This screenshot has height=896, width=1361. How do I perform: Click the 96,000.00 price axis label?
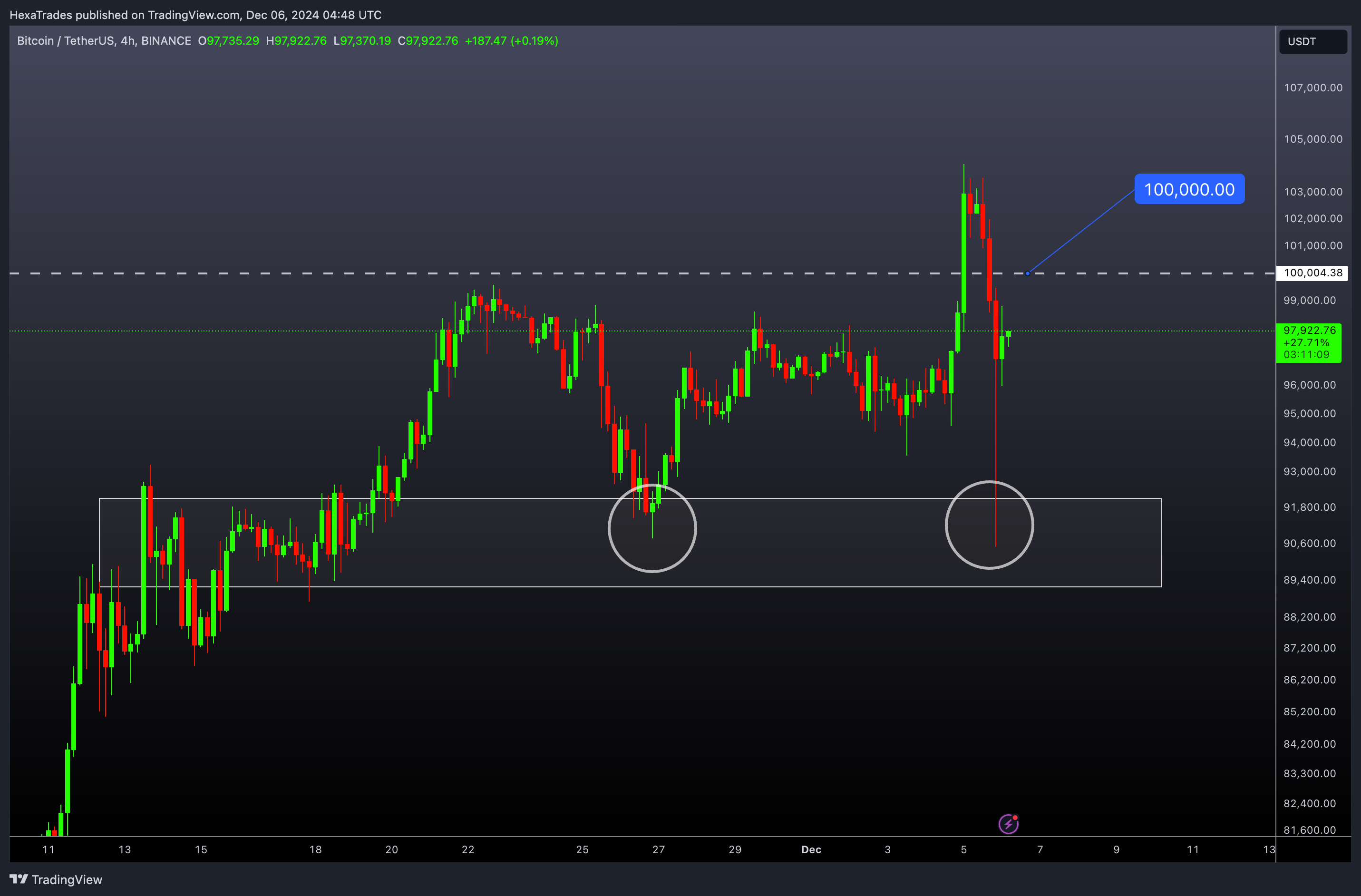(x=1310, y=385)
